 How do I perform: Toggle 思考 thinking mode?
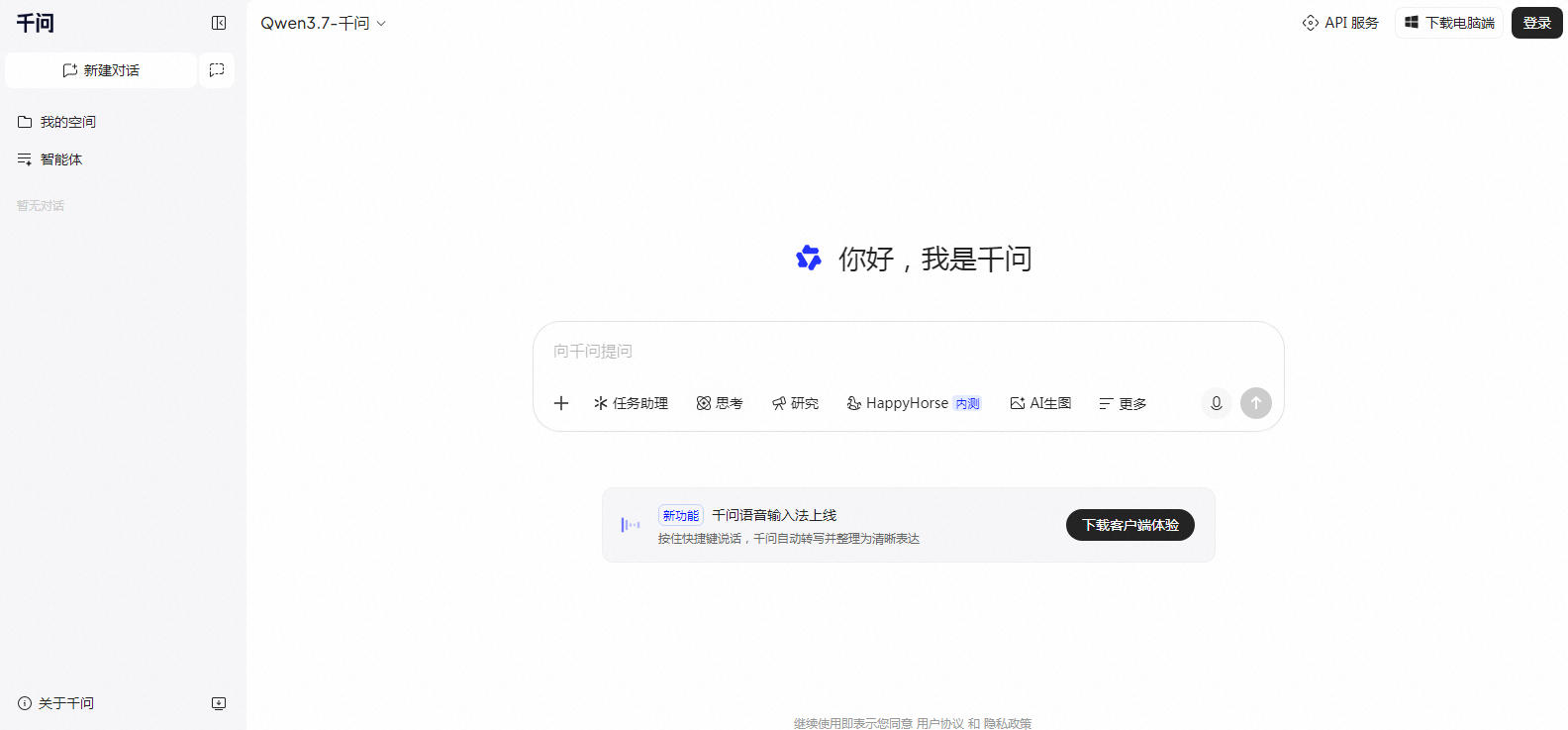click(720, 403)
